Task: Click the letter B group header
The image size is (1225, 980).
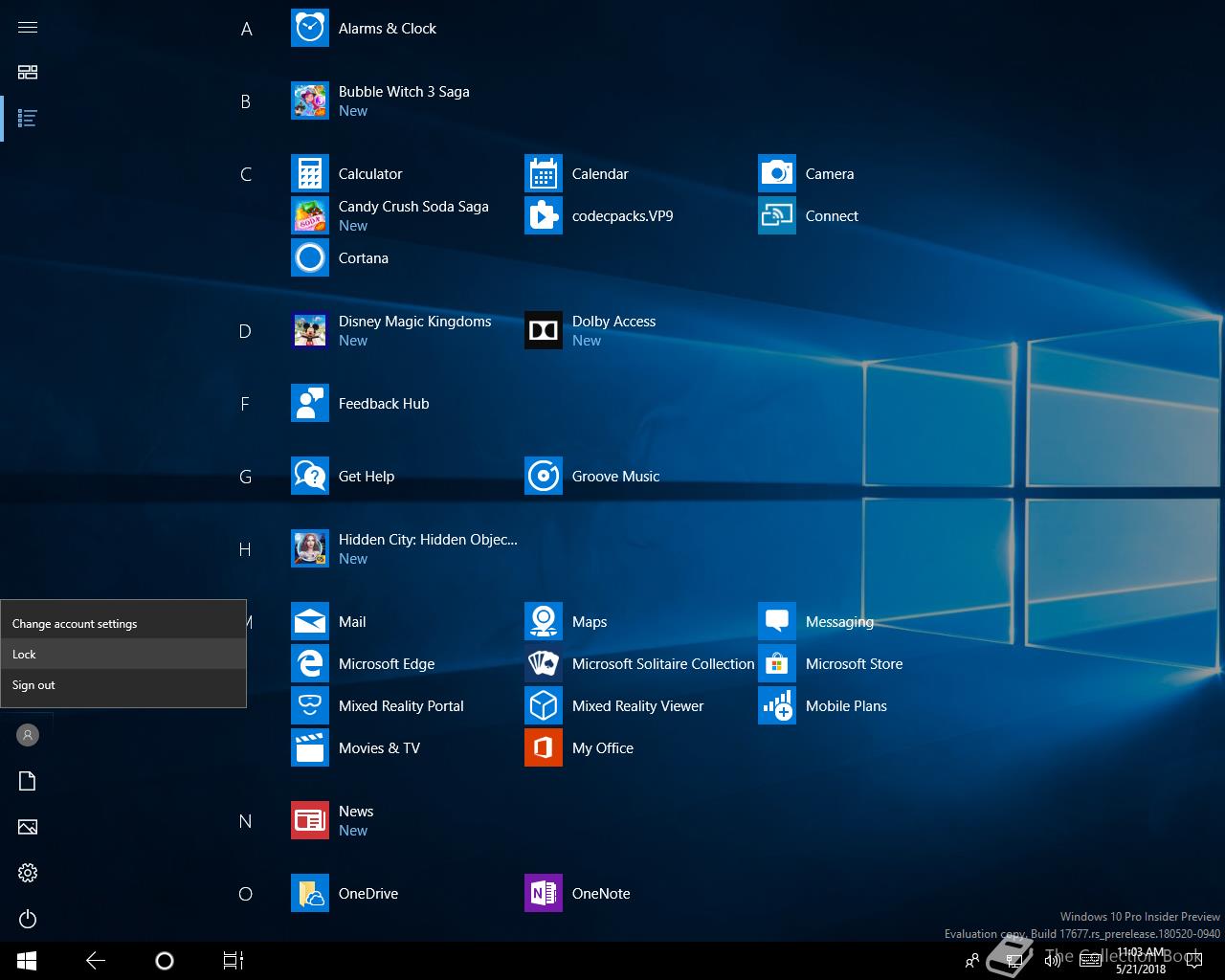Action: tap(245, 101)
